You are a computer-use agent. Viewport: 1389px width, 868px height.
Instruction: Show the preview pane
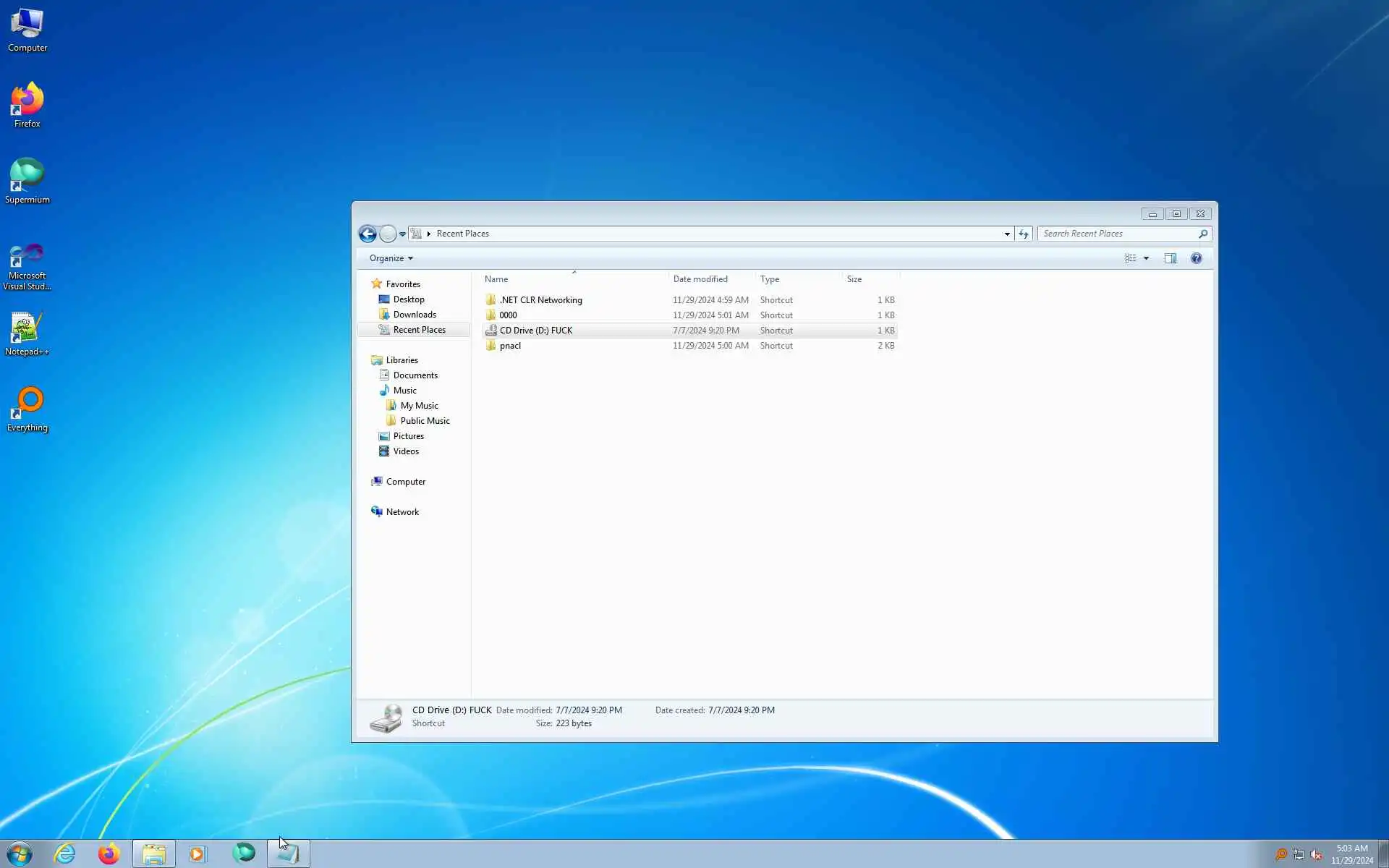[x=1170, y=258]
